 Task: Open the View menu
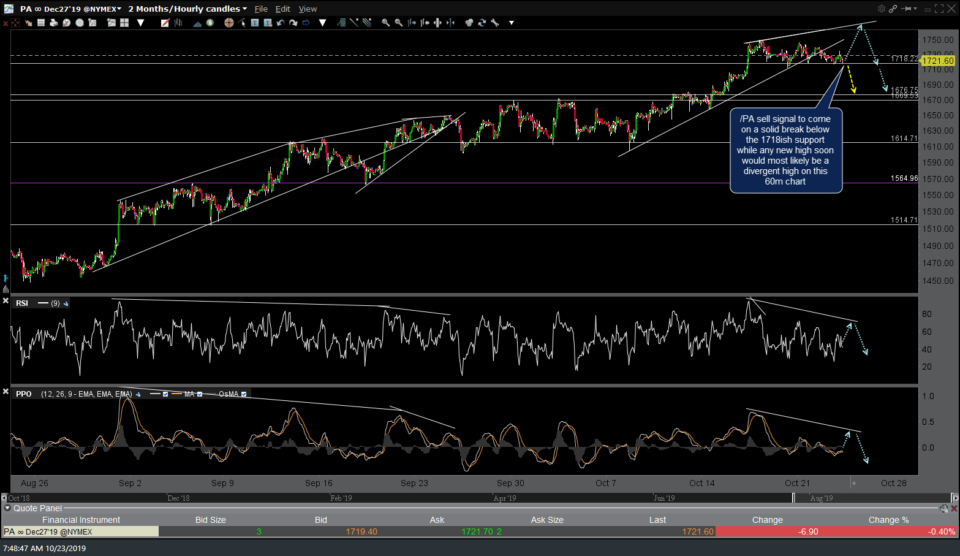[308, 9]
